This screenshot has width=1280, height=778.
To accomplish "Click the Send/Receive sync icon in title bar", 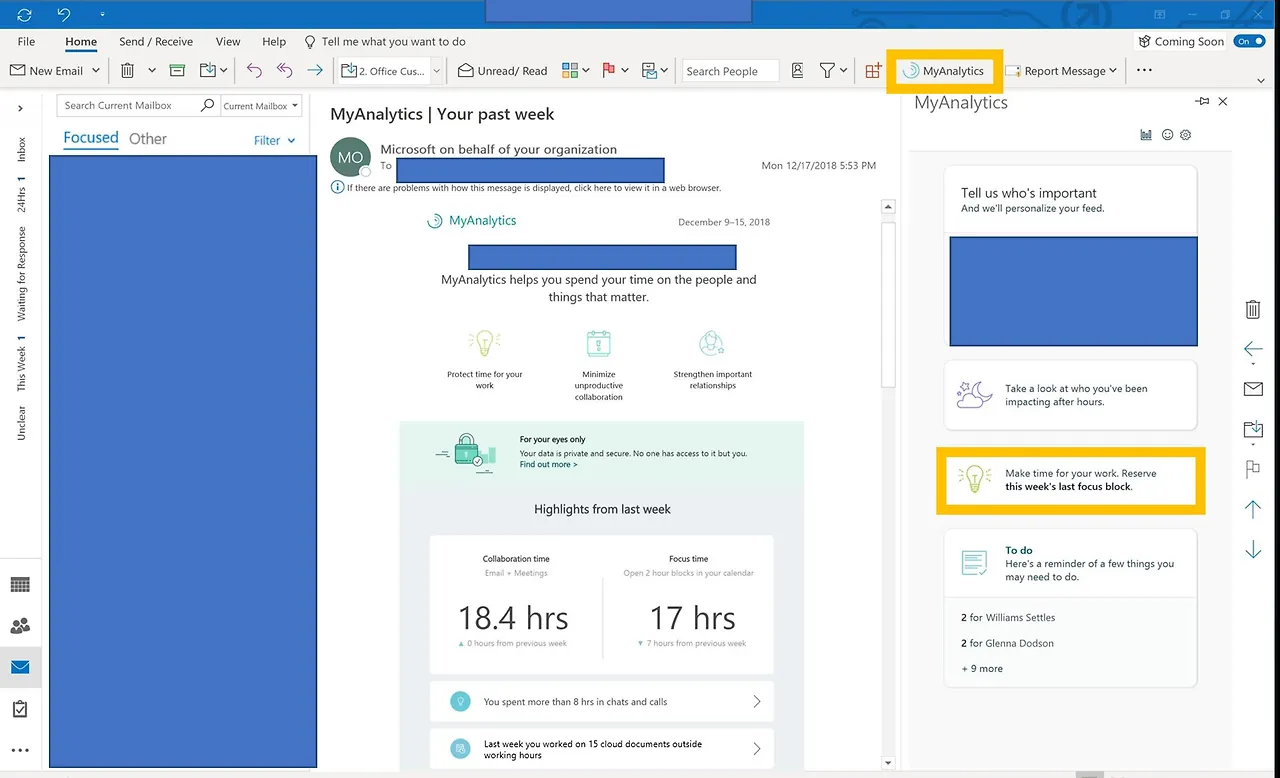I will point(25,15).
